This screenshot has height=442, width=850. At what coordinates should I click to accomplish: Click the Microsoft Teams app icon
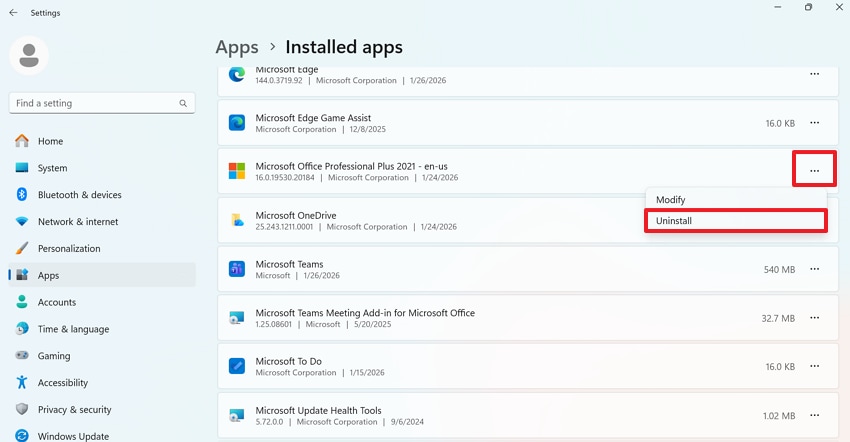coord(237,269)
